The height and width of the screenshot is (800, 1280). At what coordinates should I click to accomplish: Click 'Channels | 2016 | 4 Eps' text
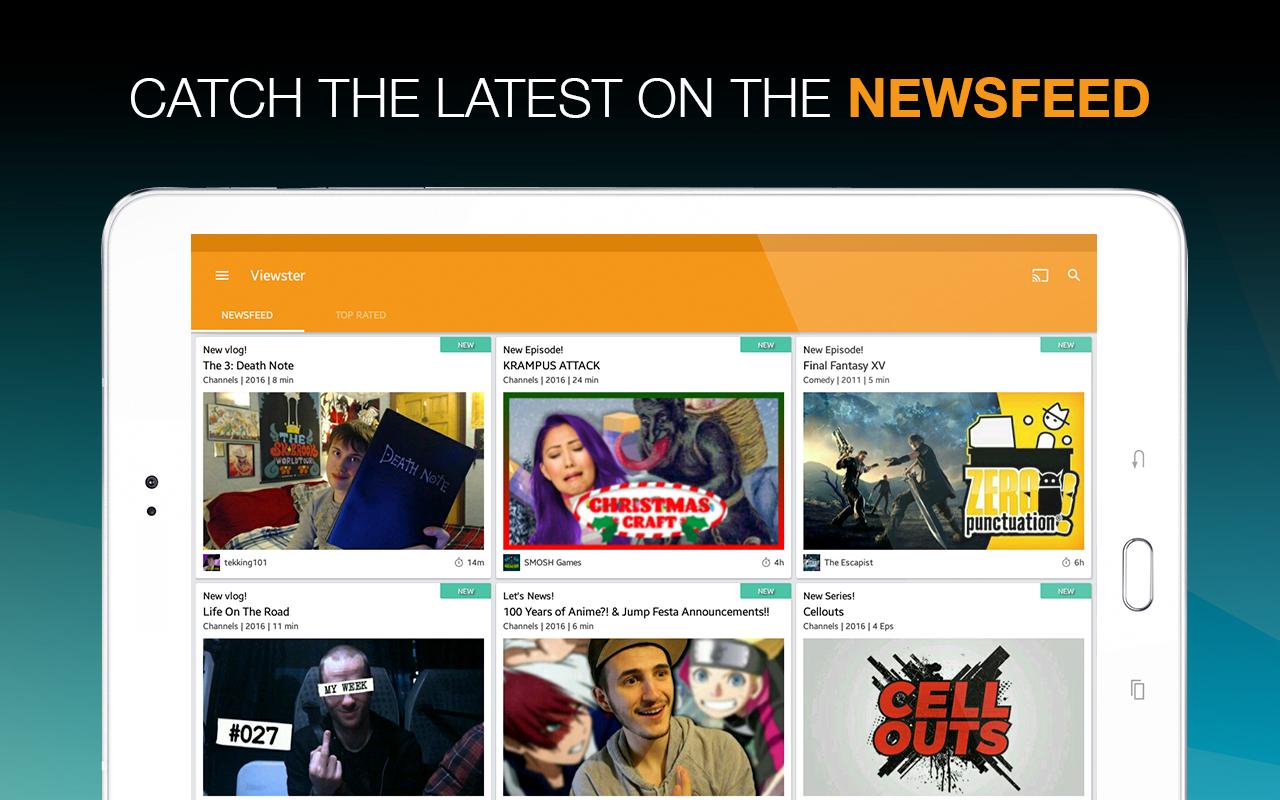848,626
